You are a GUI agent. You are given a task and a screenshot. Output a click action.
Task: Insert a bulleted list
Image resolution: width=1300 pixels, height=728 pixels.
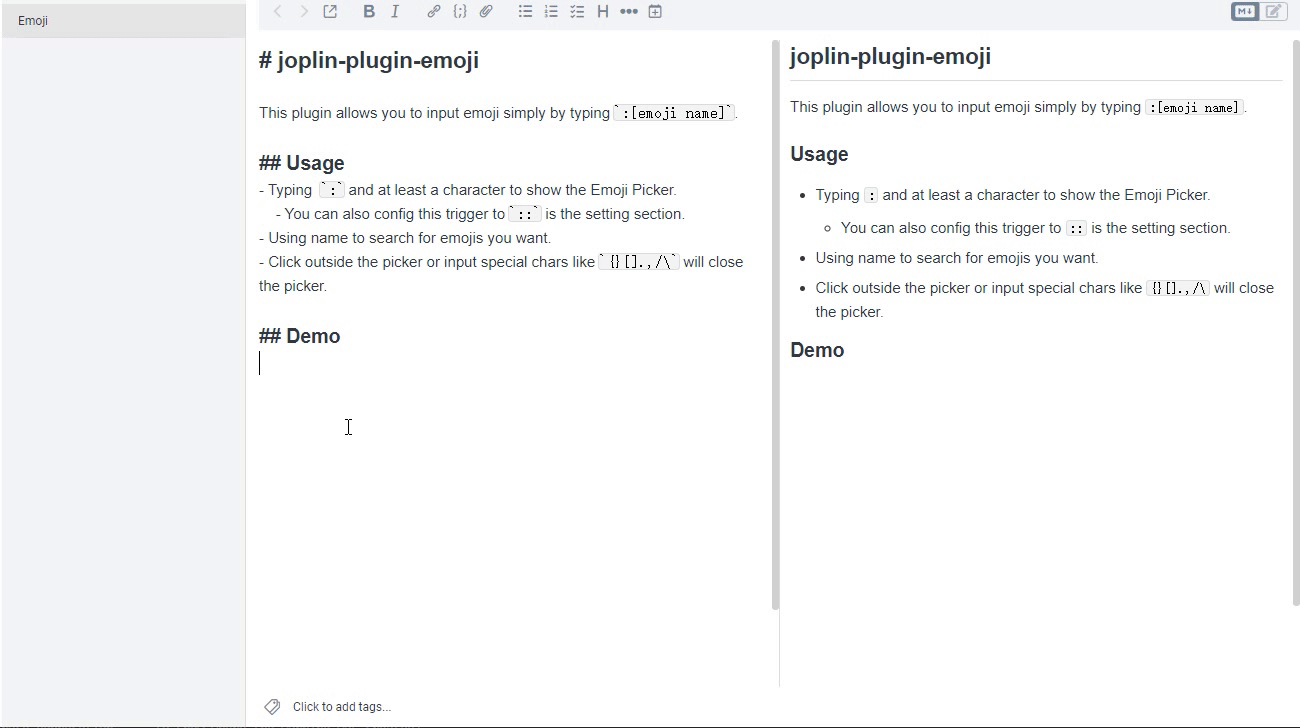525,12
